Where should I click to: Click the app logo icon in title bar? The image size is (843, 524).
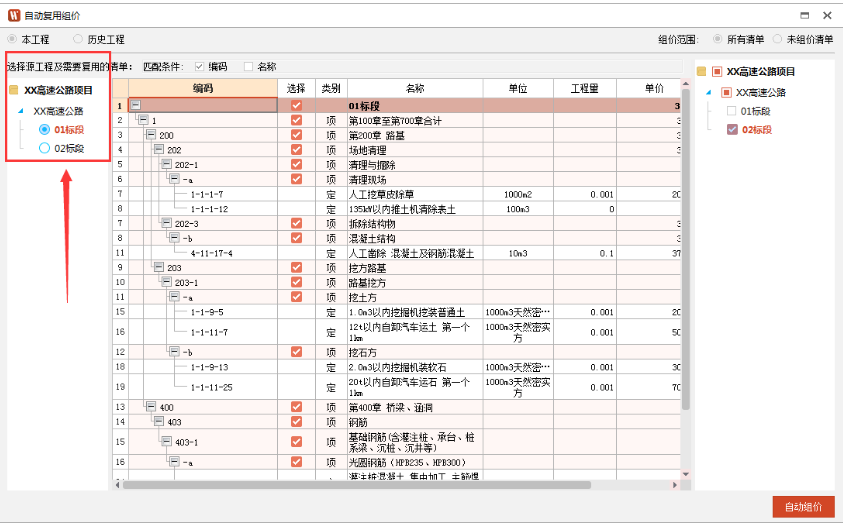coord(12,16)
